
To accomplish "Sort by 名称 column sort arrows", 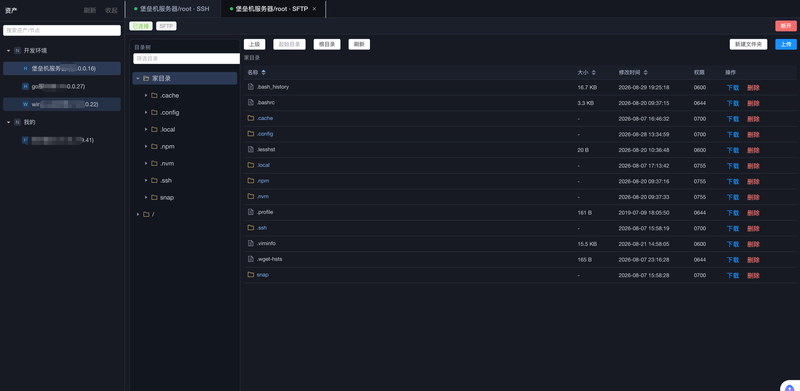I will click(263, 72).
